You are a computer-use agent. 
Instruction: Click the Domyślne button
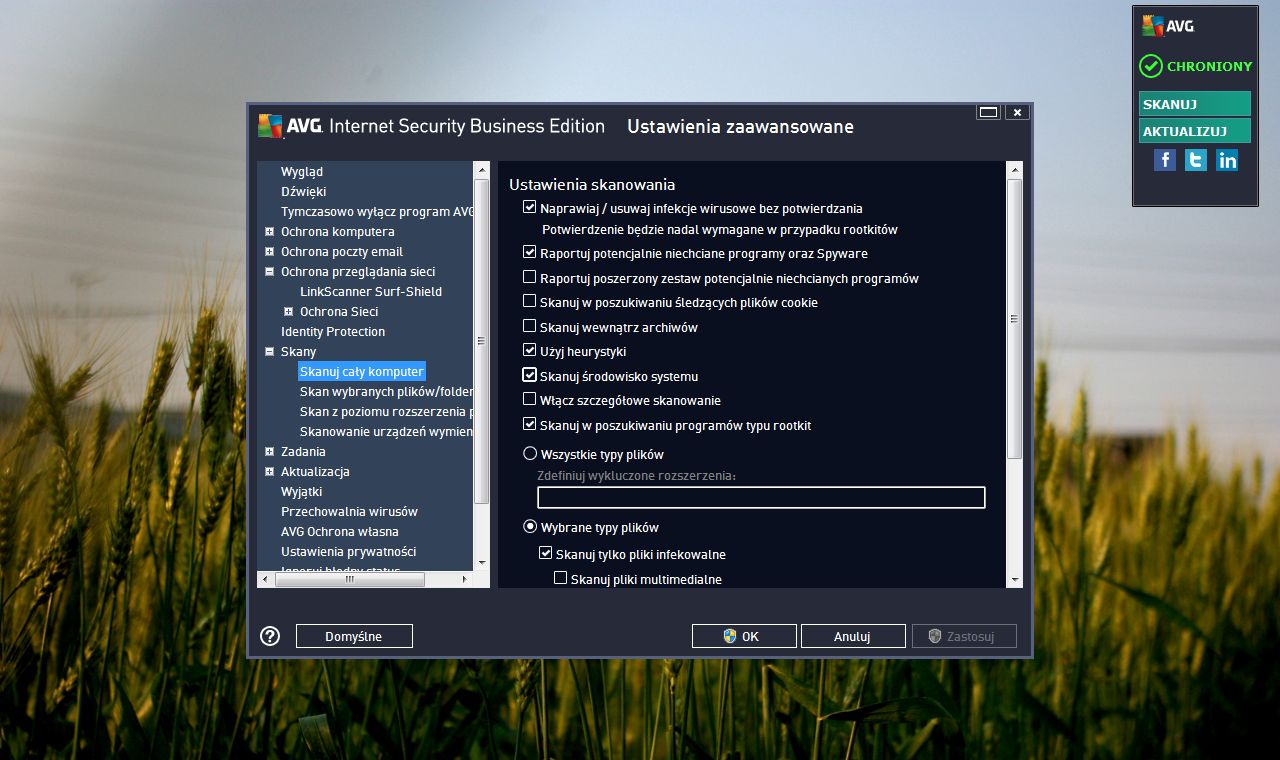pos(354,636)
